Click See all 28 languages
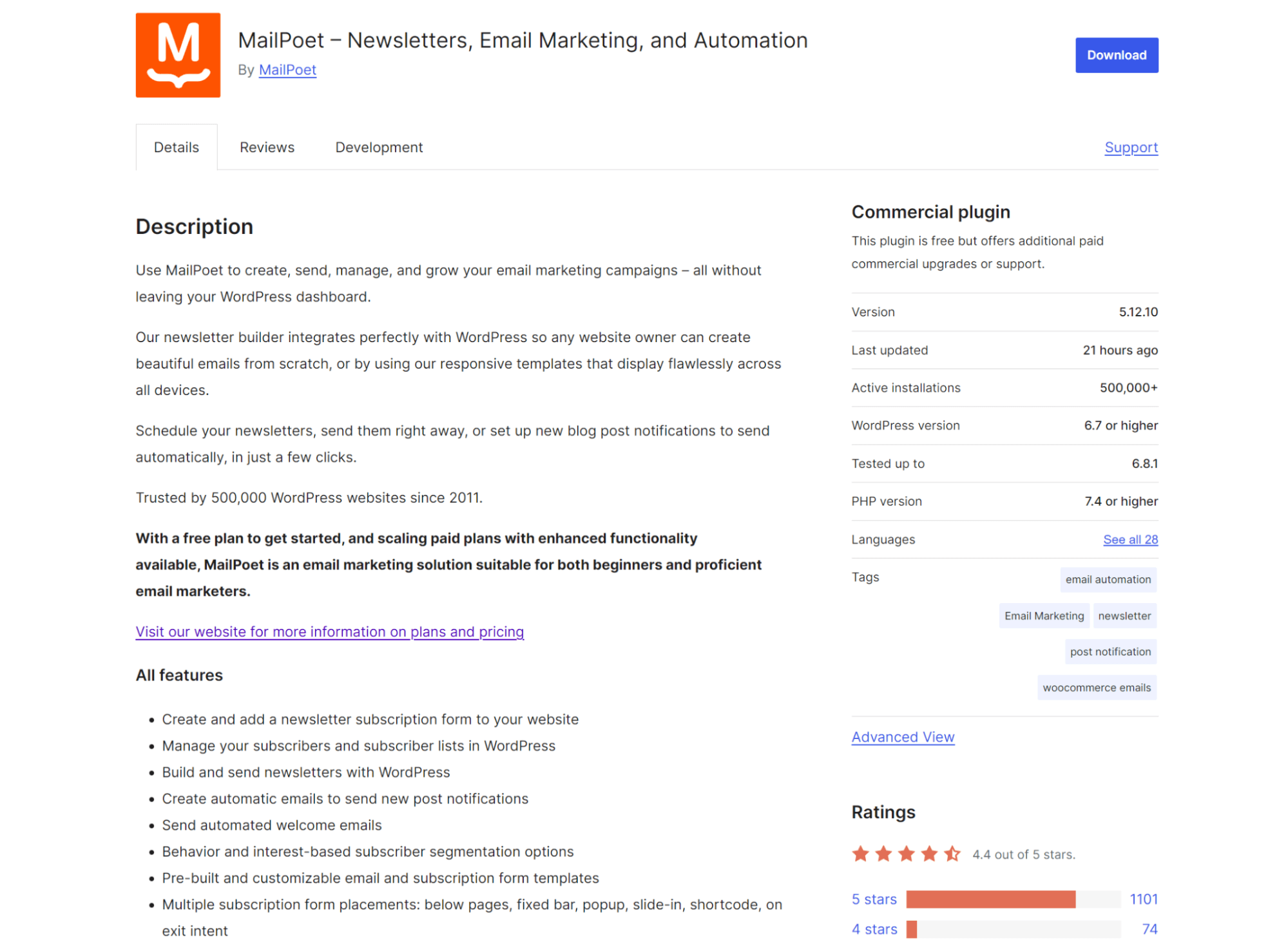 pyautogui.click(x=1130, y=539)
